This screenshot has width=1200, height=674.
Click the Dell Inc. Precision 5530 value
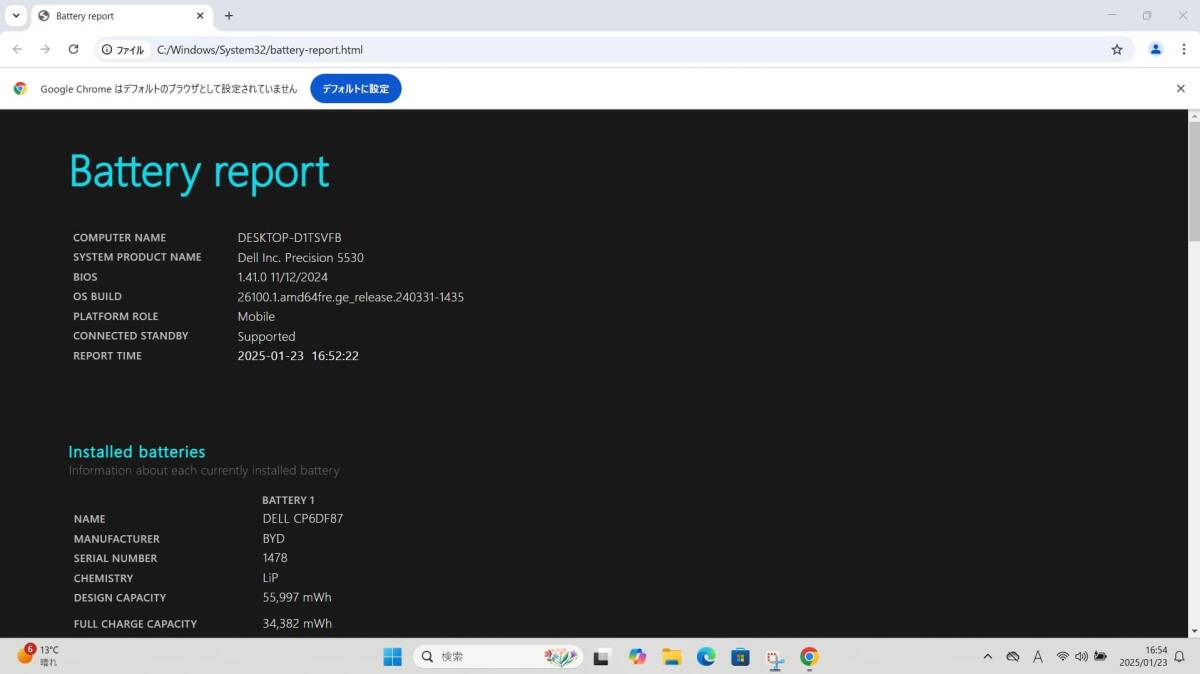click(300, 257)
